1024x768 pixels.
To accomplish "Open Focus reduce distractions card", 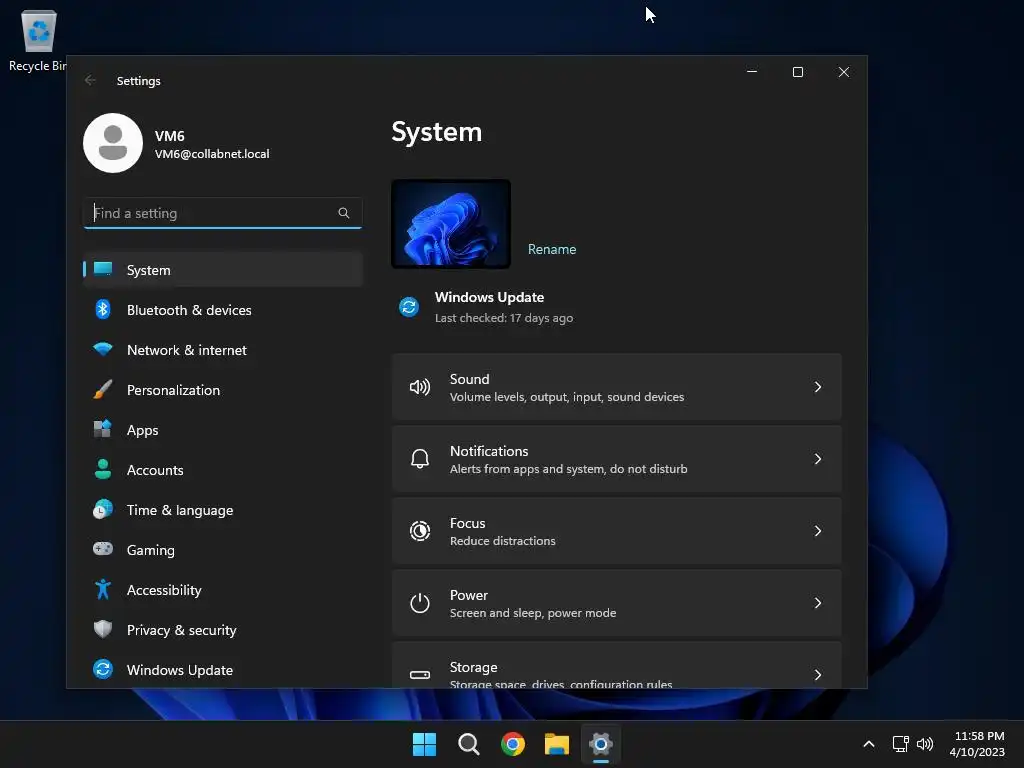I will (616, 531).
